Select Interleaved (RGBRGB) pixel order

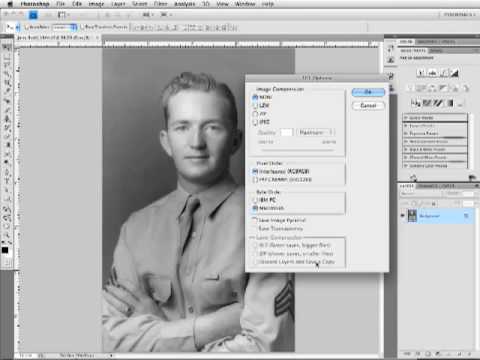point(255,171)
